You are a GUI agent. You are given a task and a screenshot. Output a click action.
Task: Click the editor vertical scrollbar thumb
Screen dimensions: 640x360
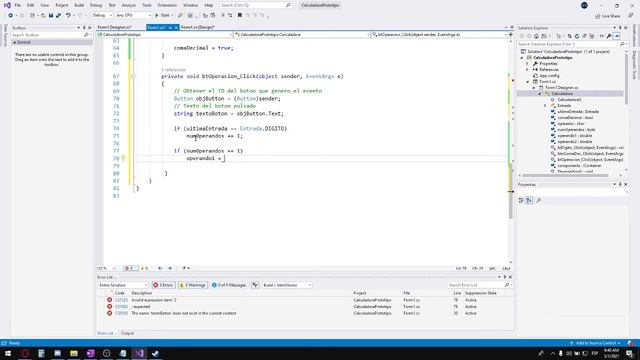[511, 192]
